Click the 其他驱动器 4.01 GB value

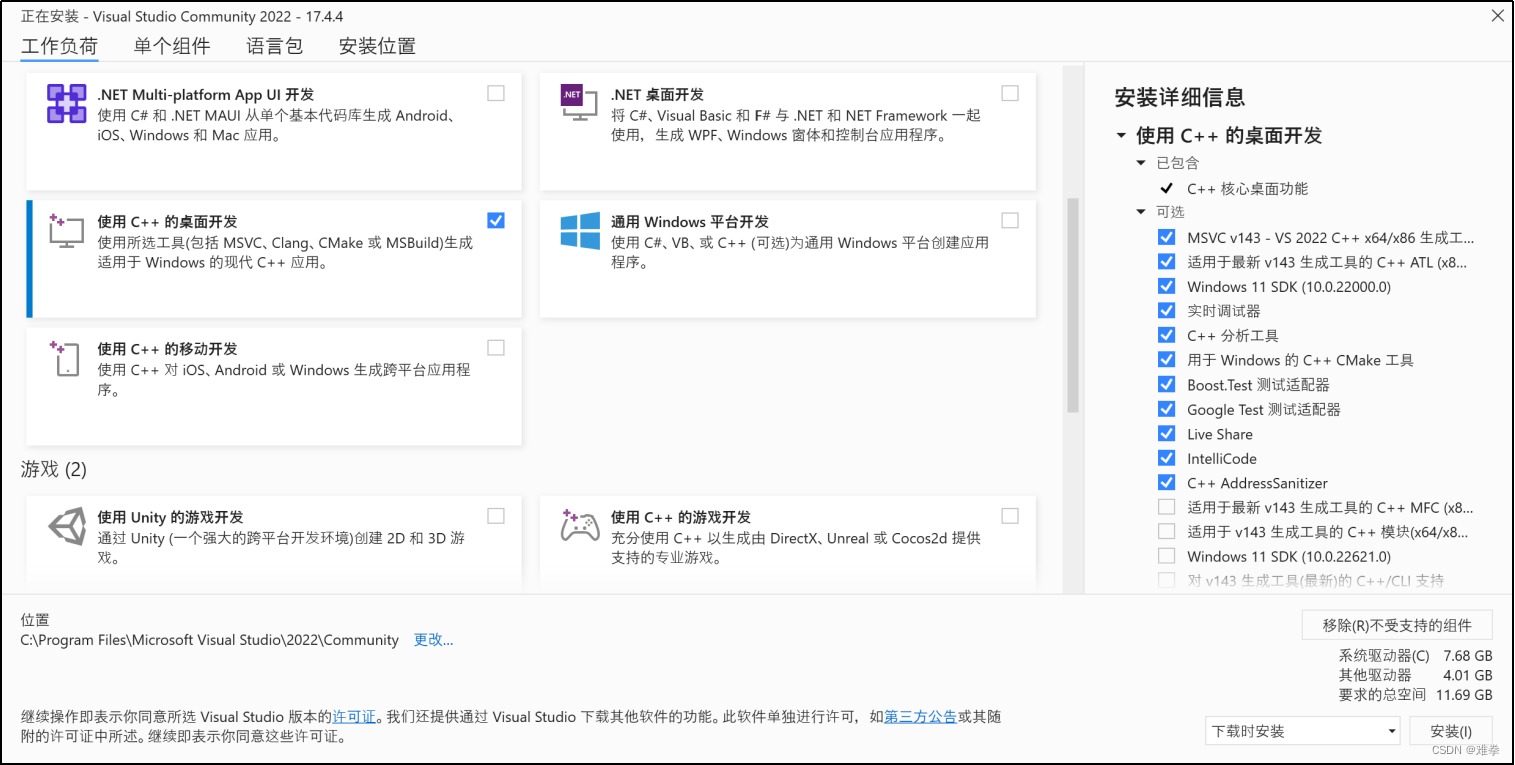(x=1468, y=675)
